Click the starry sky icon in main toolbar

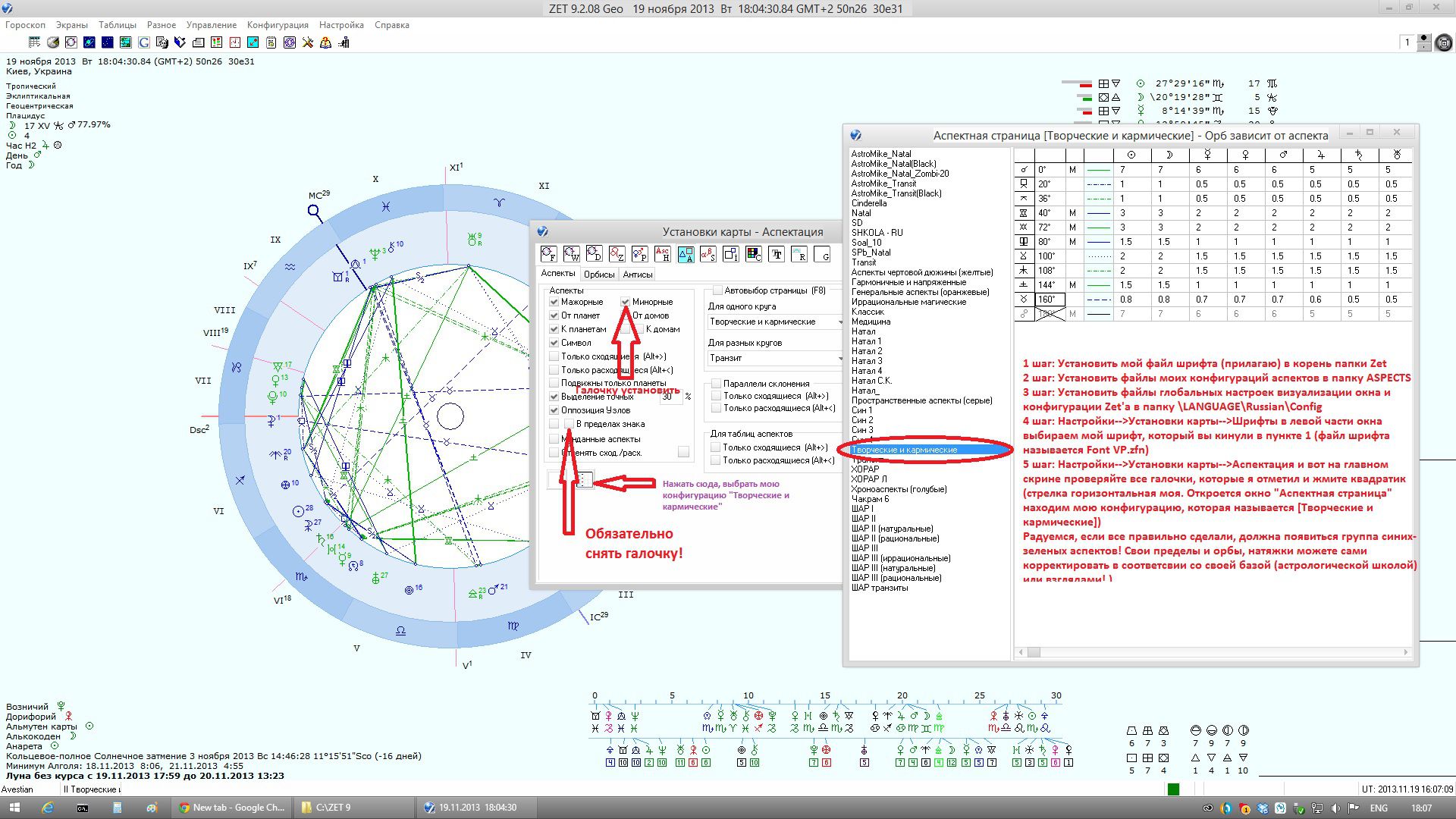coord(108,42)
